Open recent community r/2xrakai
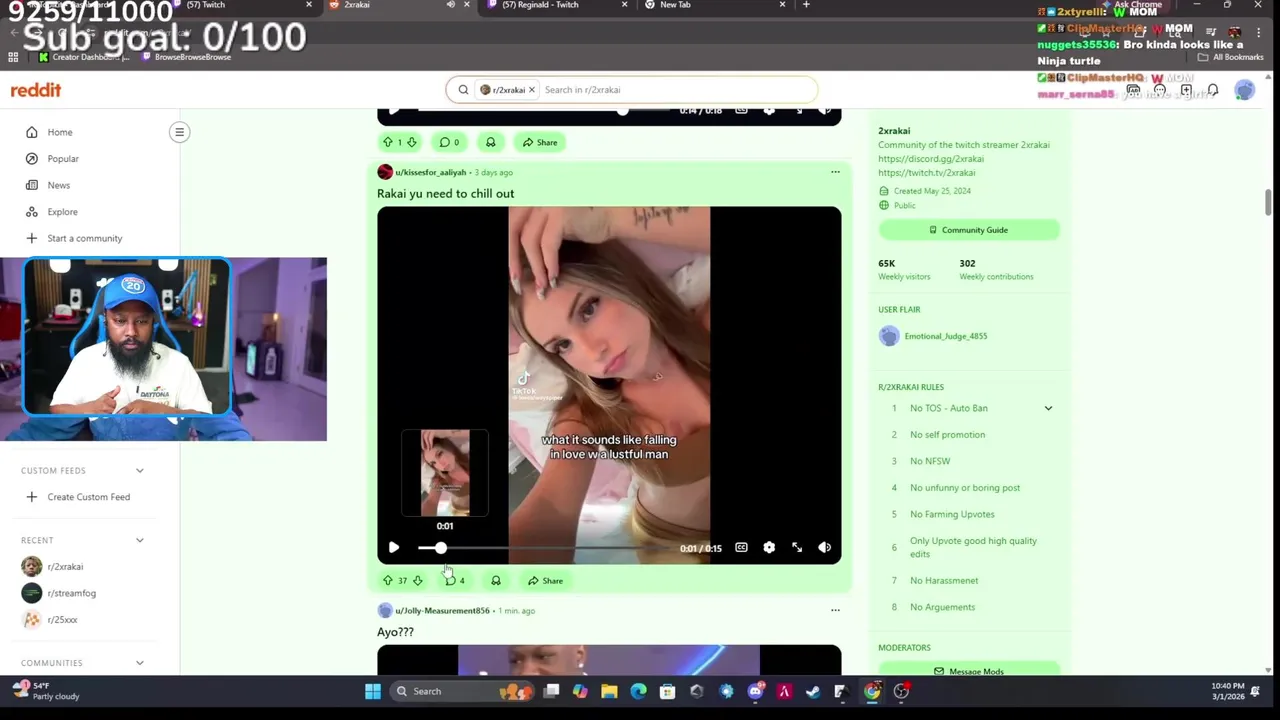The height and width of the screenshot is (720, 1280). pyautogui.click(x=65, y=567)
